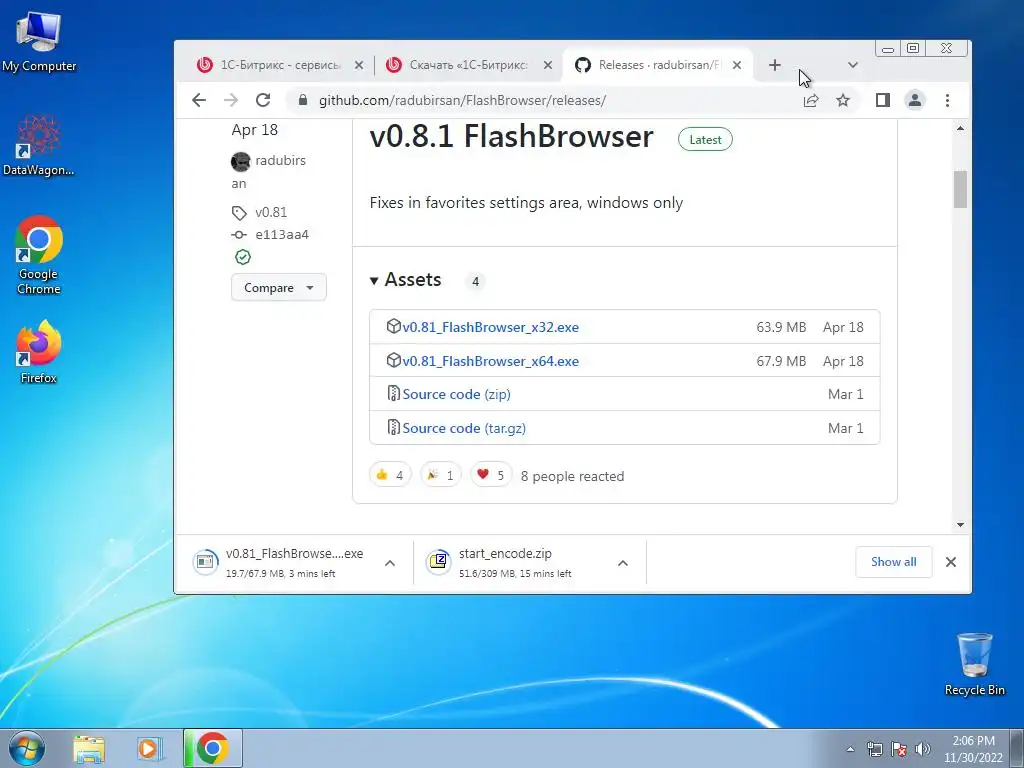The height and width of the screenshot is (768, 1024).
Task: Expand options for start_encode.zip download
Action: (x=623, y=562)
